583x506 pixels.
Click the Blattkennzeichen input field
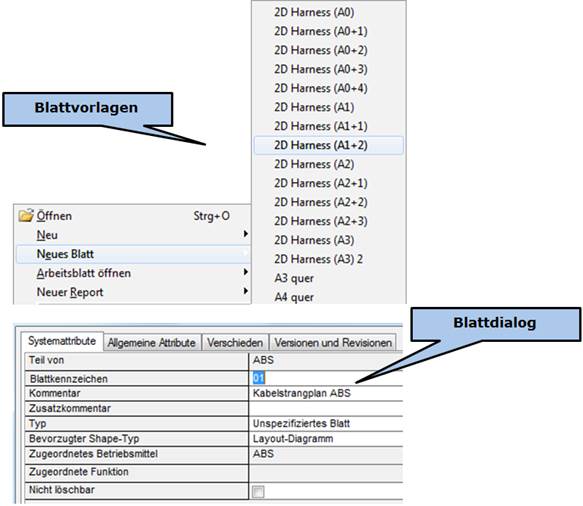[326, 378]
